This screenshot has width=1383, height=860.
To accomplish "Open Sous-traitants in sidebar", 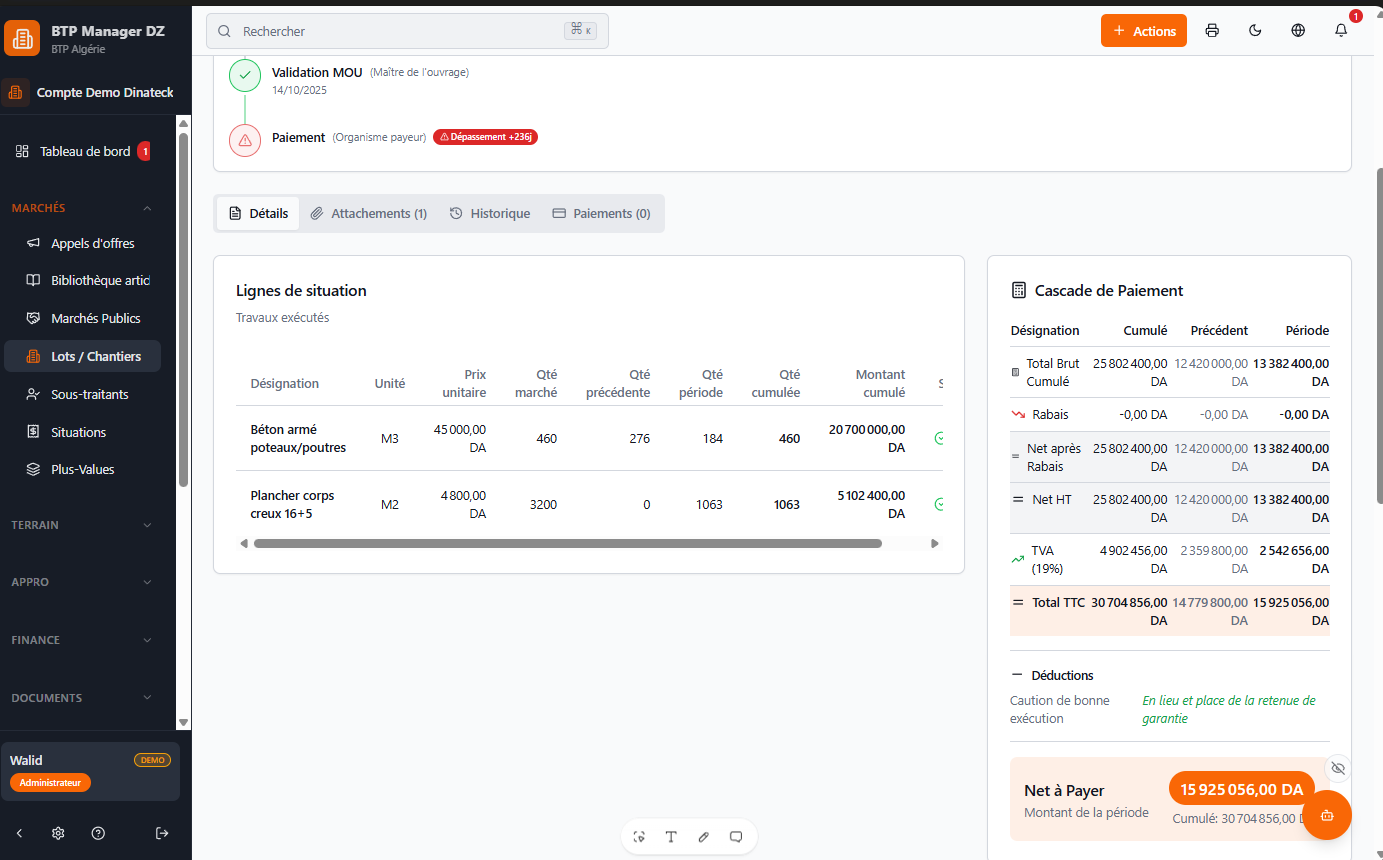I will tap(82, 394).
